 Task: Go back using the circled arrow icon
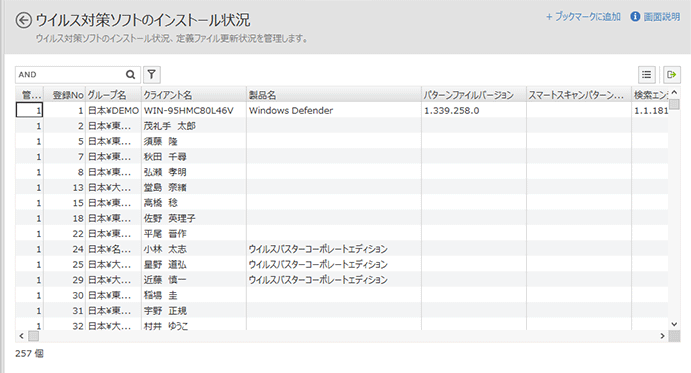[24, 20]
